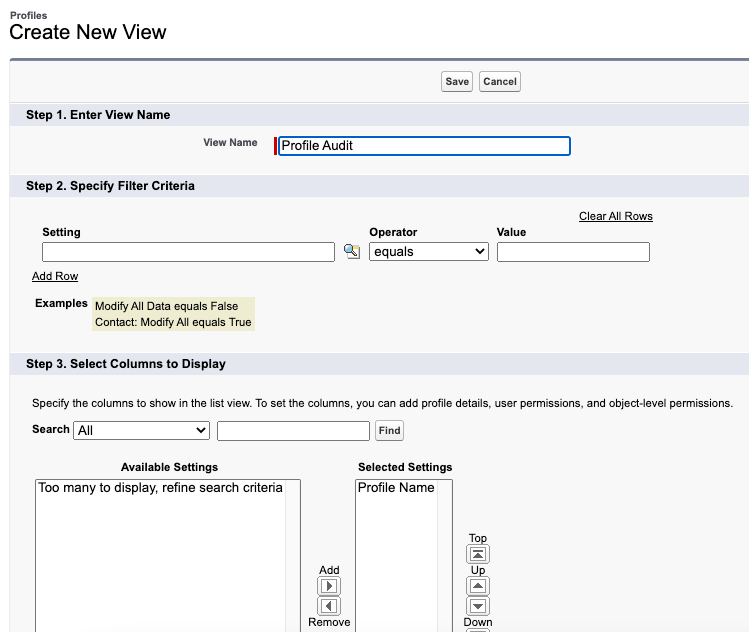
Task: Expand the Search dropdown set to All
Action: pyautogui.click(x=141, y=430)
